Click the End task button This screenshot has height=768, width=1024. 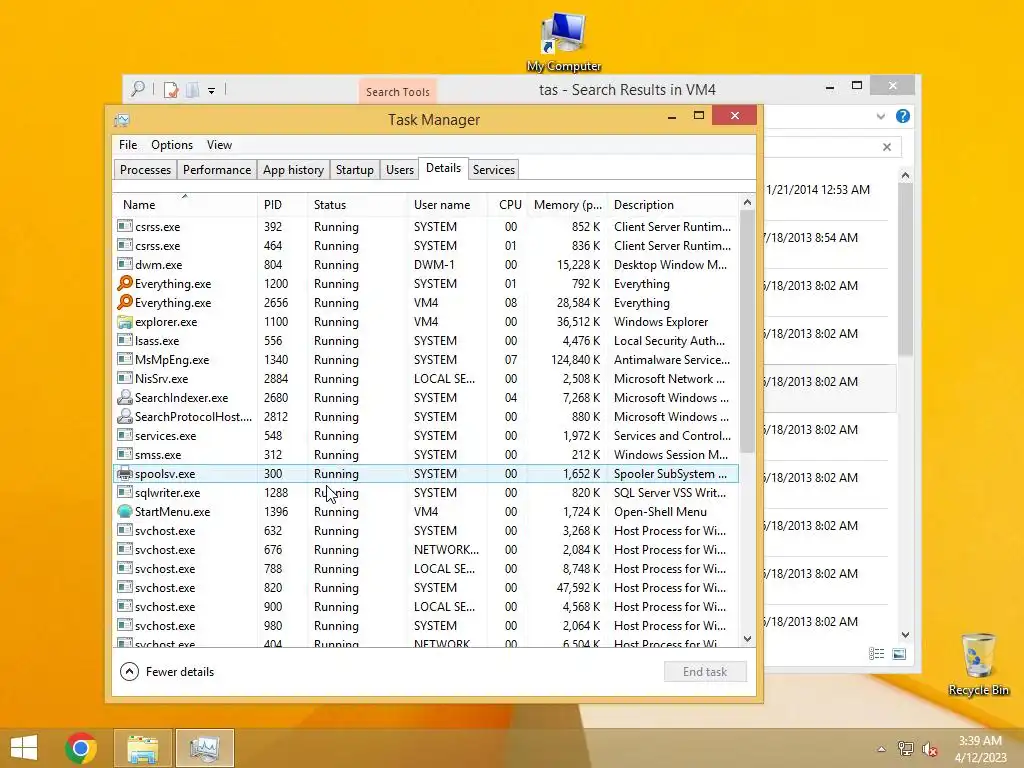705,671
